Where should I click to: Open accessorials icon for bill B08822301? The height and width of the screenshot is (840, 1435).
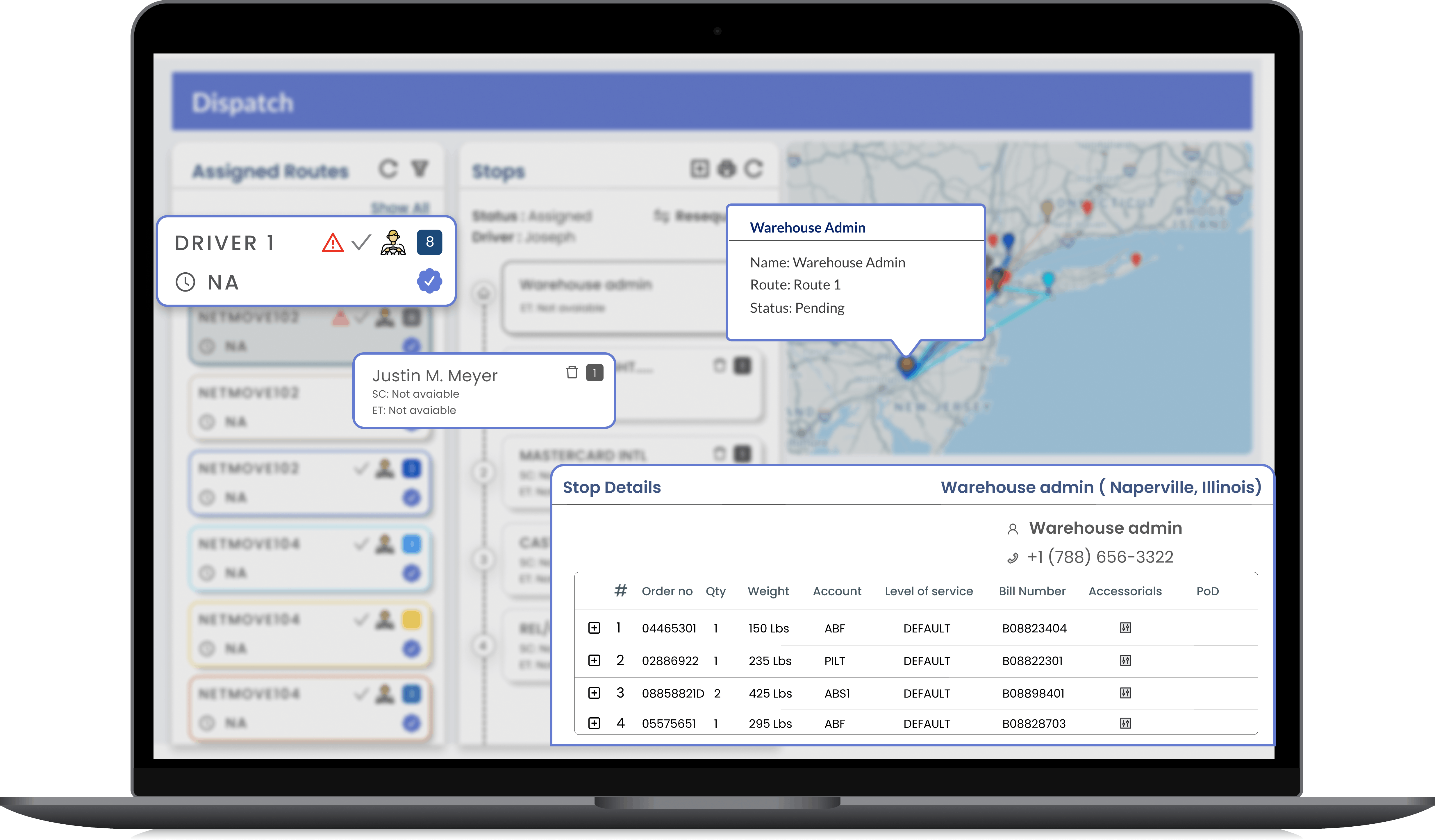coord(1125,660)
